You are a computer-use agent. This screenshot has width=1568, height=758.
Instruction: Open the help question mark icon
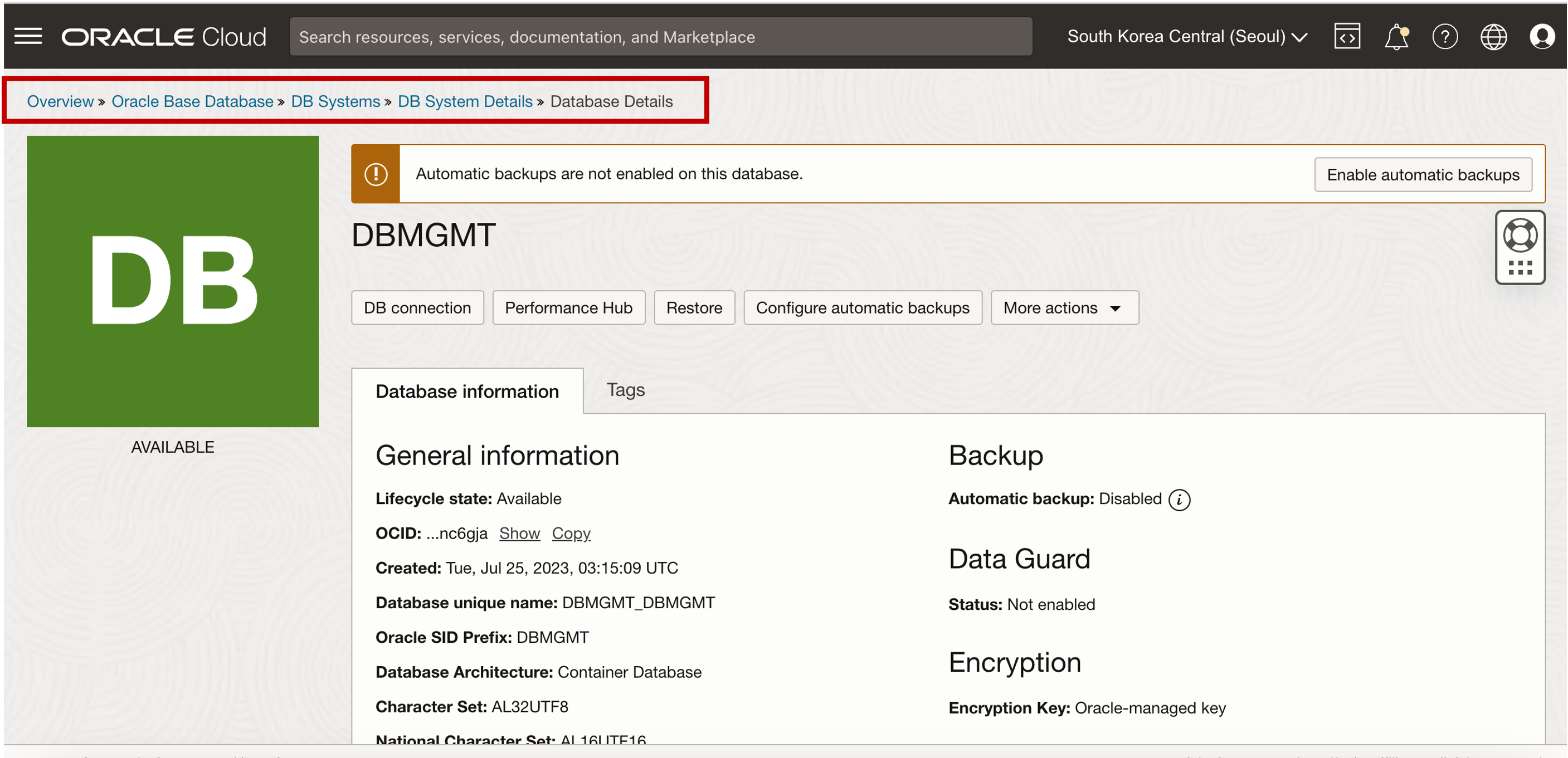[1444, 37]
